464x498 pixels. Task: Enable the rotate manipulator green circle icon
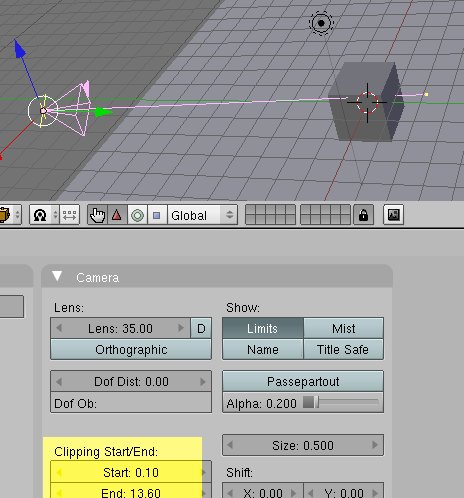pyautogui.click(x=137, y=215)
